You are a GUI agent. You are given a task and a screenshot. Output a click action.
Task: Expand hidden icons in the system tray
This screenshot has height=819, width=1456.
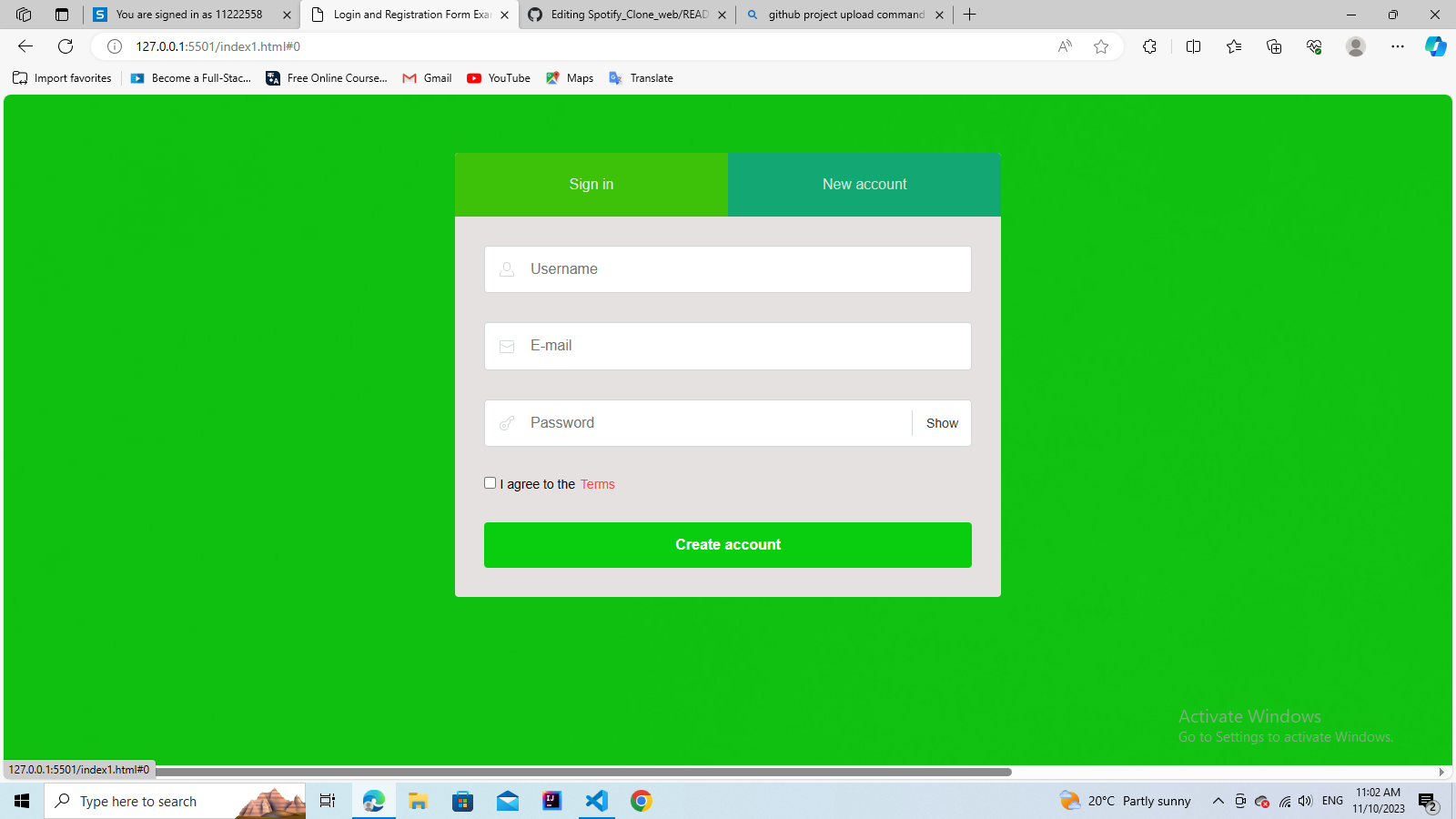(1218, 801)
